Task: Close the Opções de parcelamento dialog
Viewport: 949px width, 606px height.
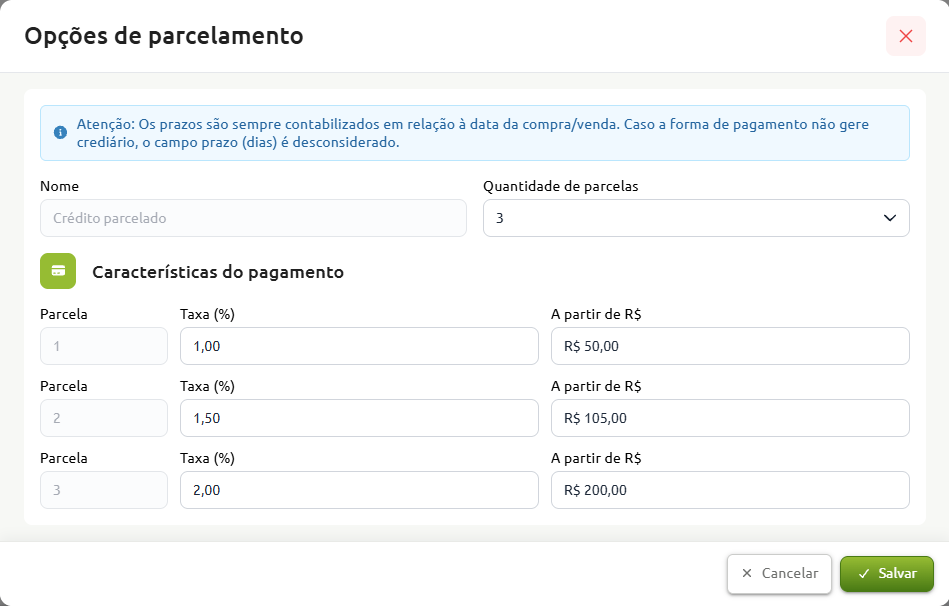Action: point(905,36)
